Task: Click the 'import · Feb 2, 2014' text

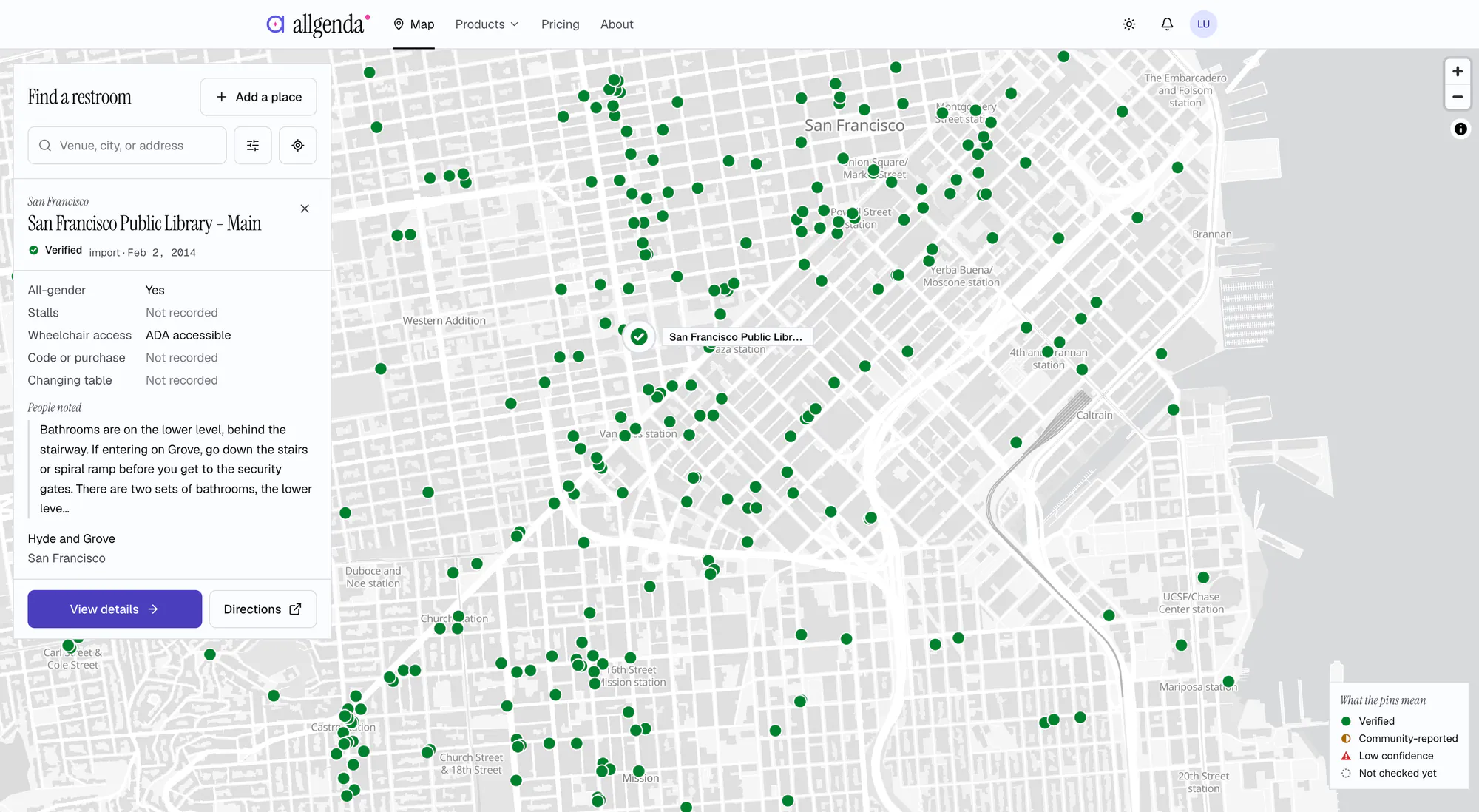Action: pyautogui.click(x=143, y=252)
